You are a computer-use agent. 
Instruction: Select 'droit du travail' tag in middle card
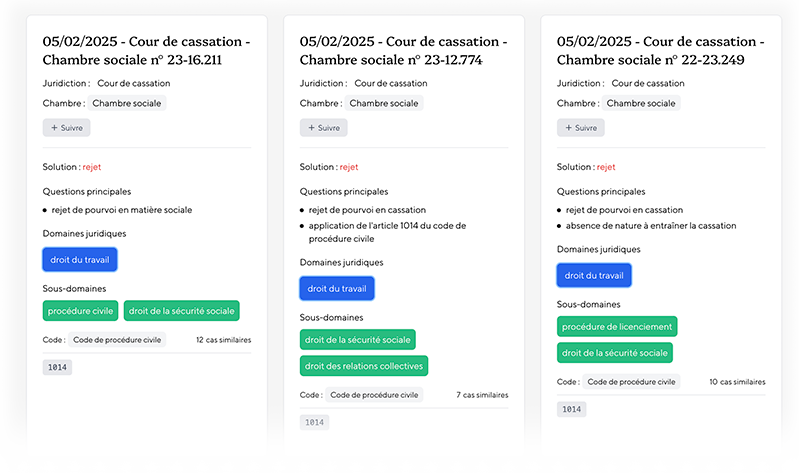pos(337,288)
